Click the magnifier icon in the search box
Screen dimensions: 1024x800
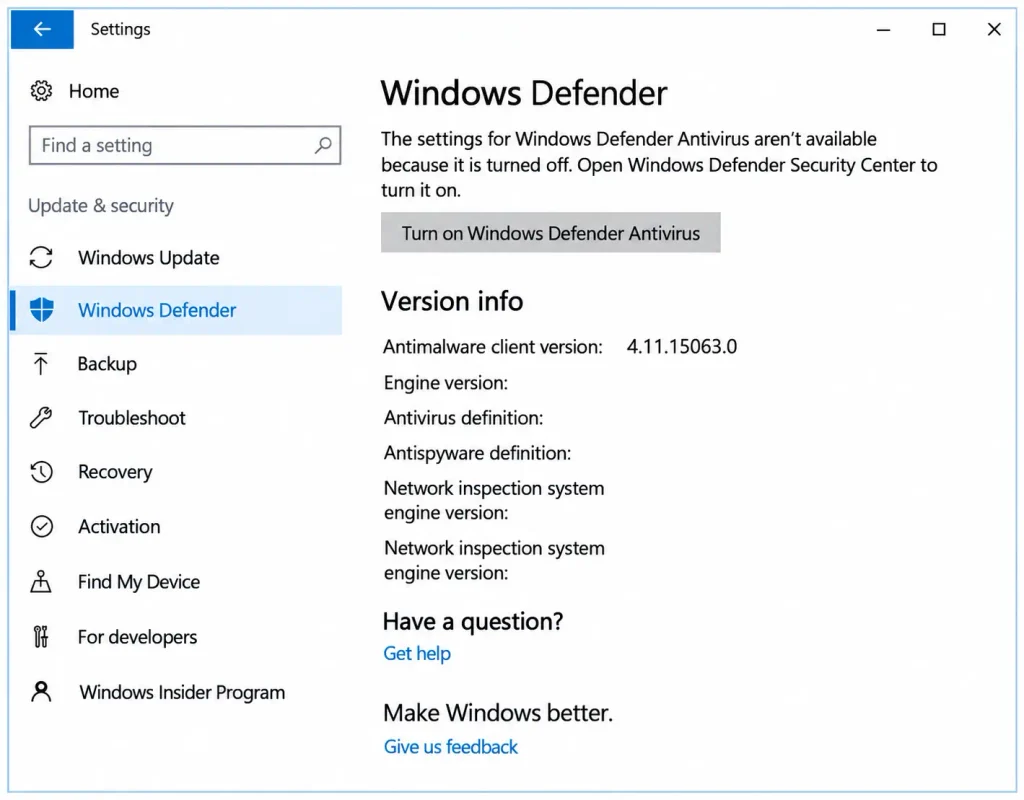323,145
